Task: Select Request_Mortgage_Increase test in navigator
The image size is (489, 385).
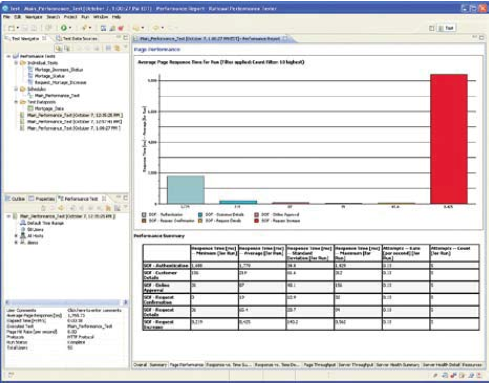Action: tap(60, 82)
